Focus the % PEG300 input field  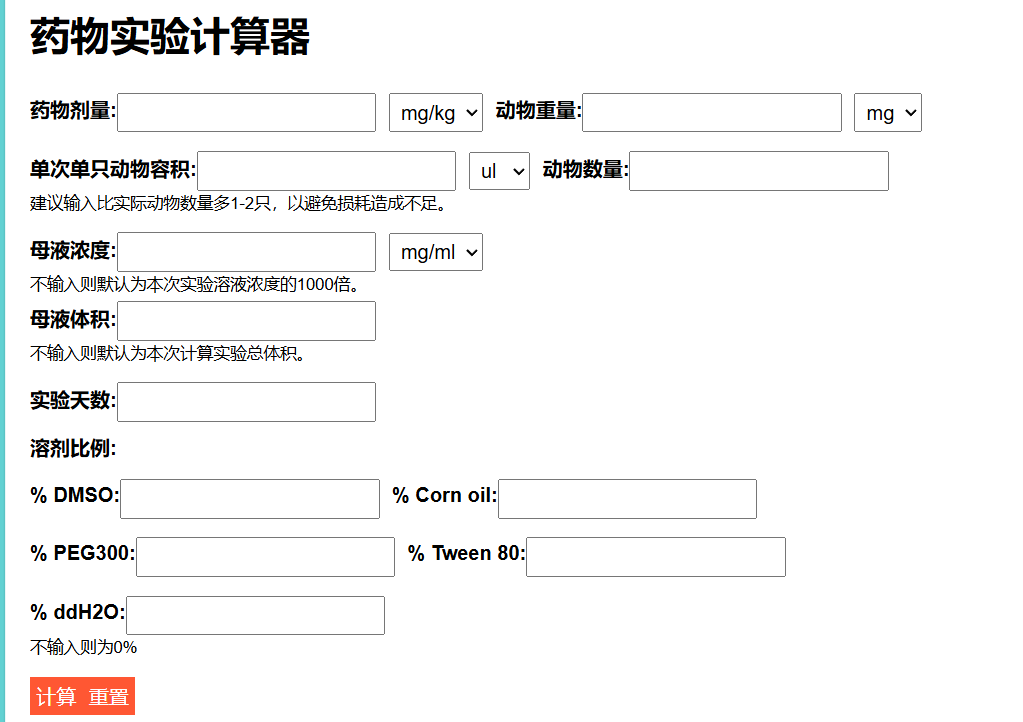click(265, 557)
